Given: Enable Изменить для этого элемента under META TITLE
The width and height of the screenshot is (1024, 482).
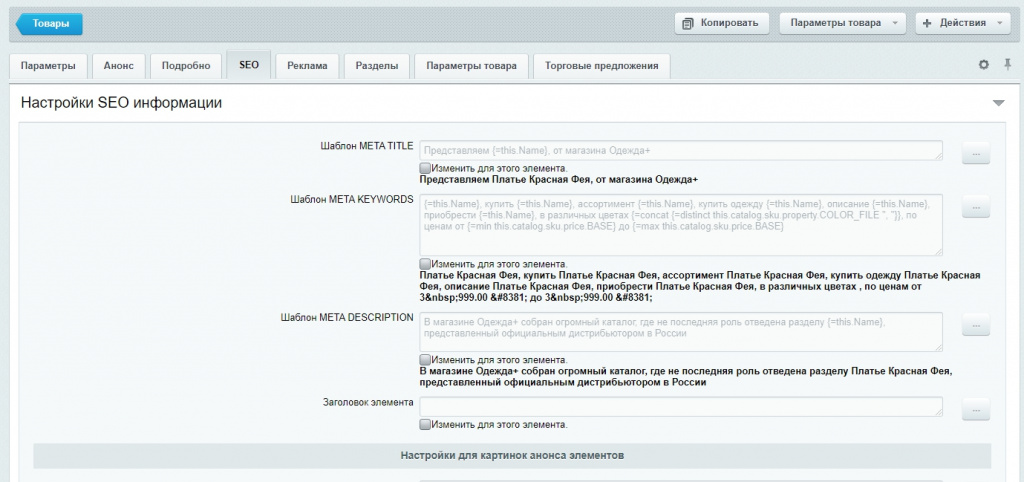Looking at the screenshot, I should pyautogui.click(x=425, y=168).
